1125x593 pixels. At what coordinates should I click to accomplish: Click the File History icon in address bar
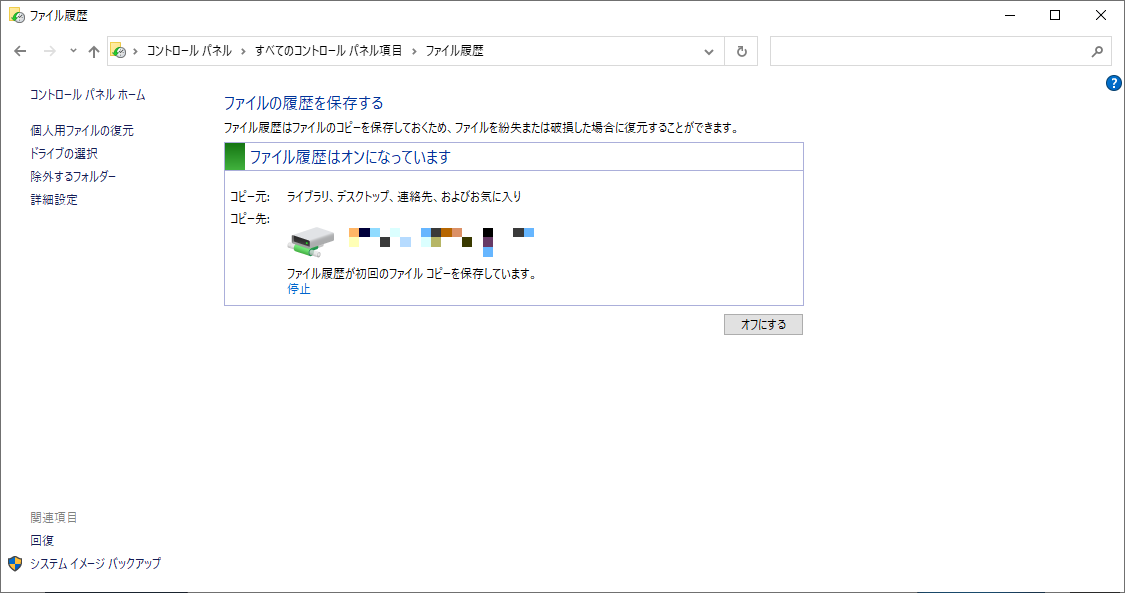point(119,51)
